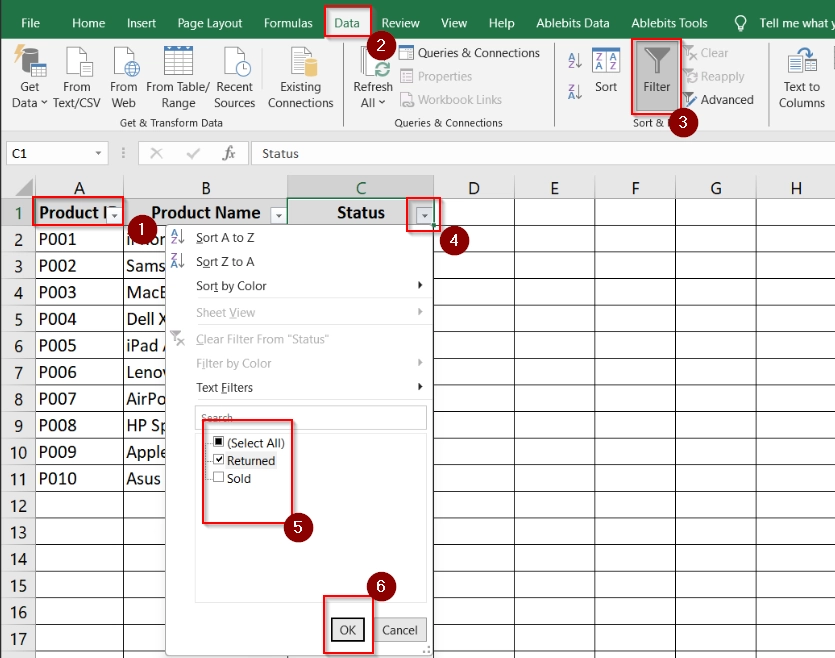Screen dimensions: 835x658
Task: Open the Get Data menu
Action: (30, 77)
